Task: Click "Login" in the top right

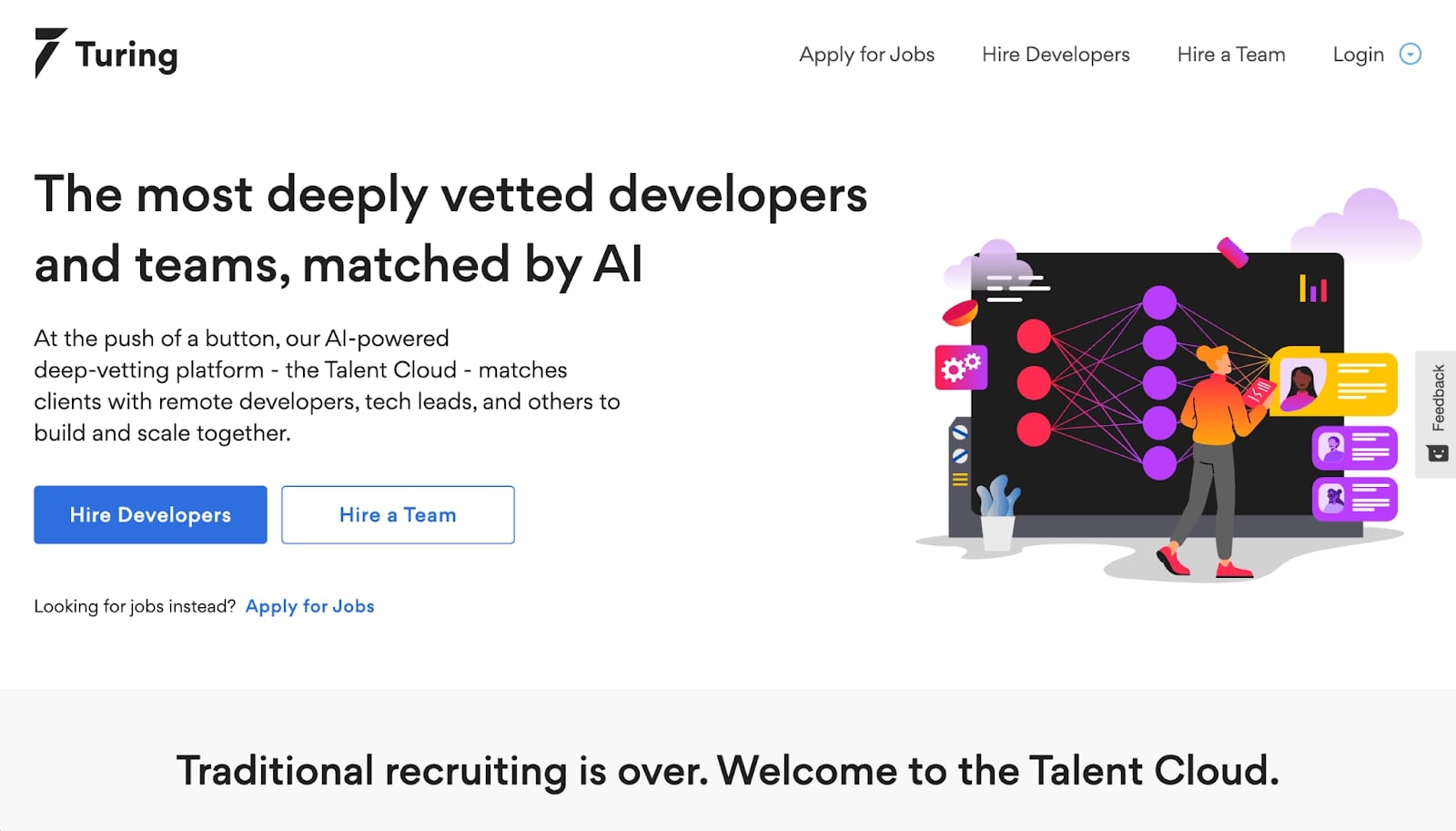Action: 1357,55
